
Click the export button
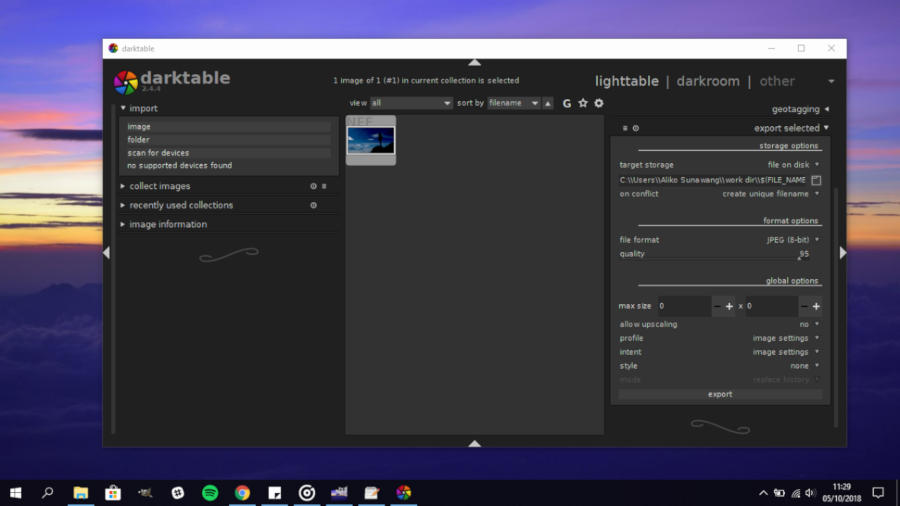(720, 394)
